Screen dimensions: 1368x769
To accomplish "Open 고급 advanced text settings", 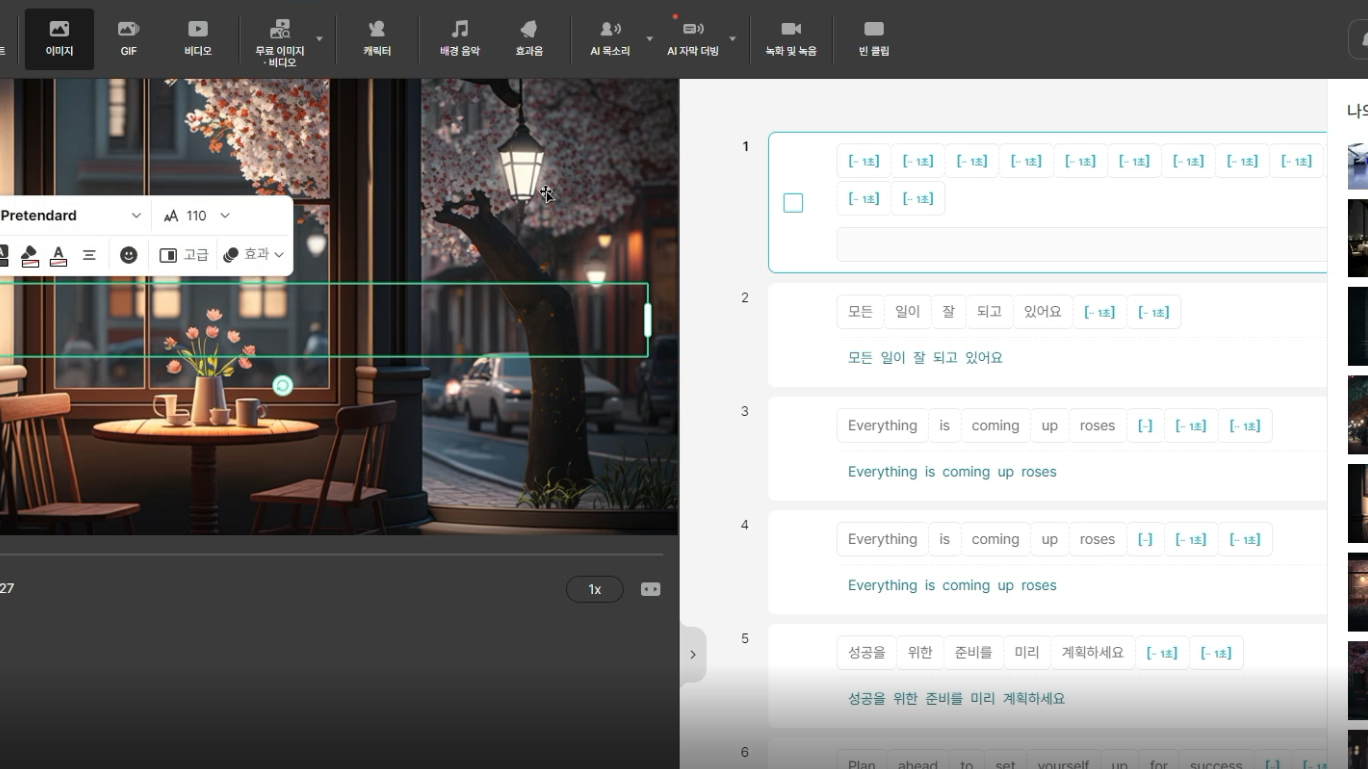I will tap(184, 256).
